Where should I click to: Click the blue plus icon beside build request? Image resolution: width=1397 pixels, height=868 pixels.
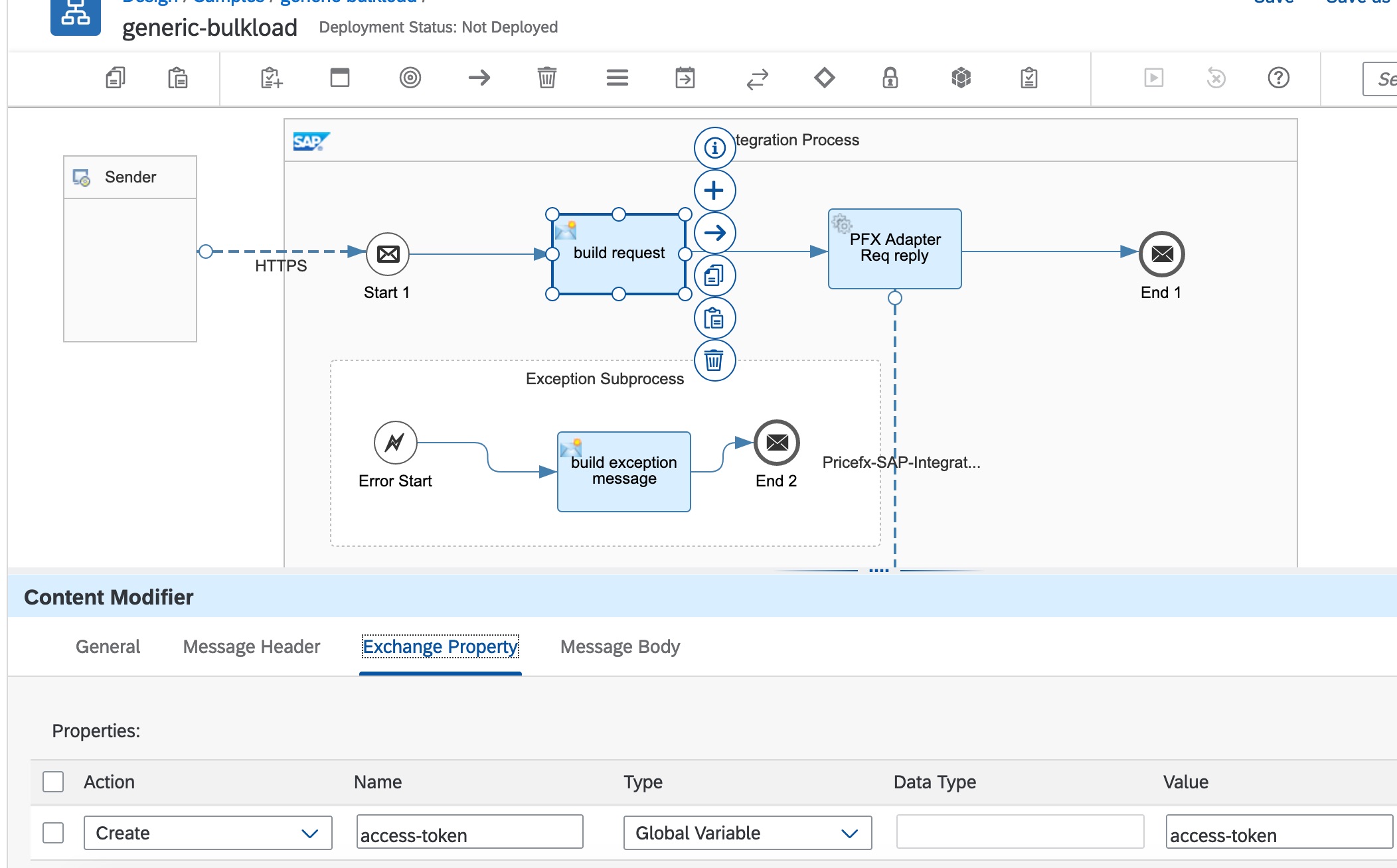(x=714, y=191)
